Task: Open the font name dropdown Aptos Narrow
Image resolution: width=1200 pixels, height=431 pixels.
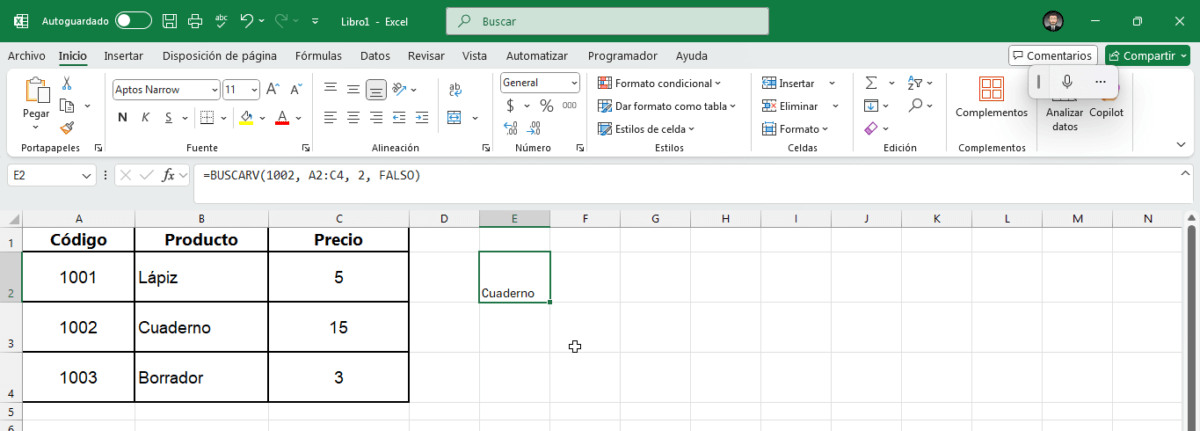Action: click(166, 89)
